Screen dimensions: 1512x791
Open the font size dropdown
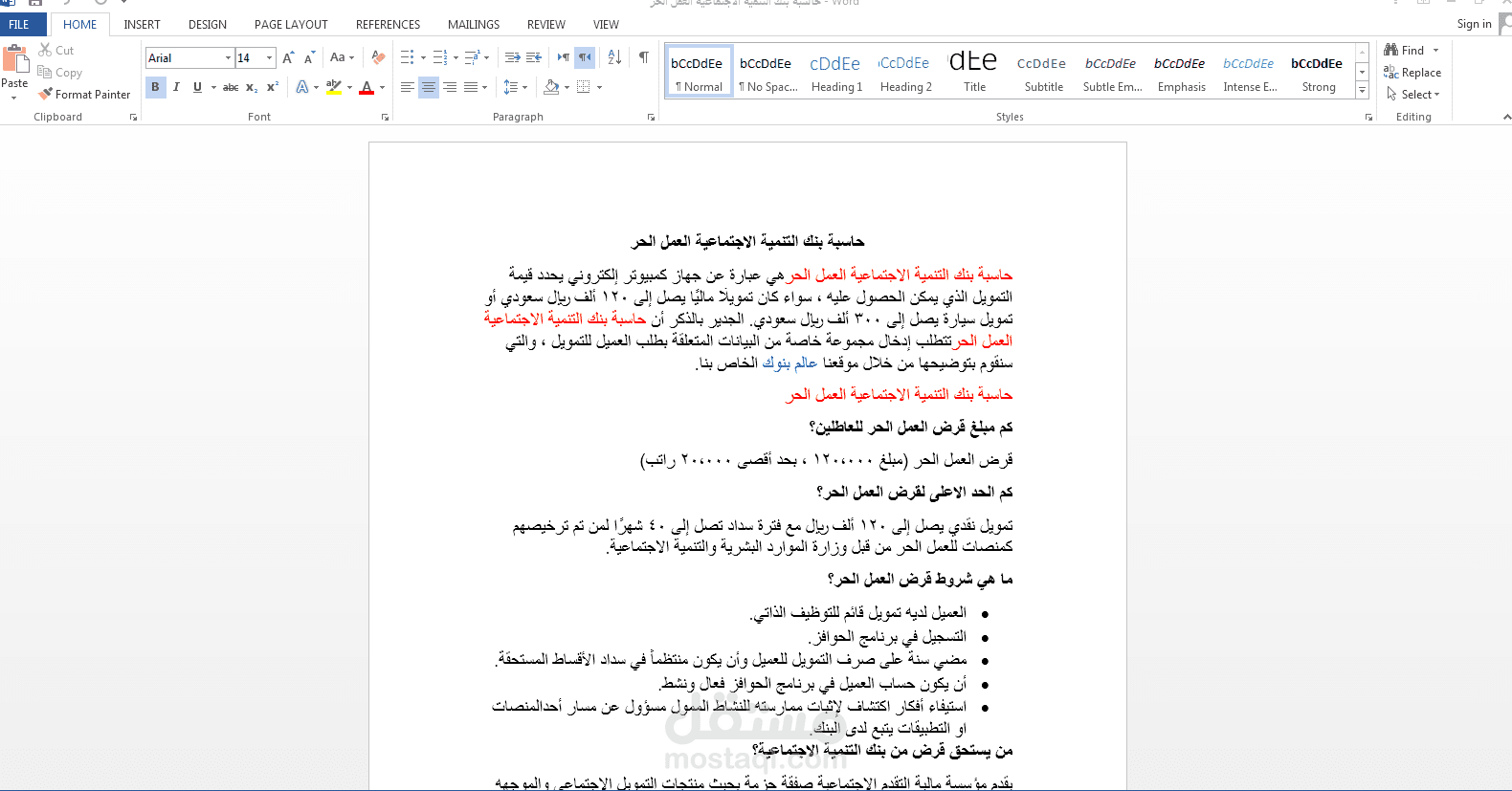click(x=270, y=58)
